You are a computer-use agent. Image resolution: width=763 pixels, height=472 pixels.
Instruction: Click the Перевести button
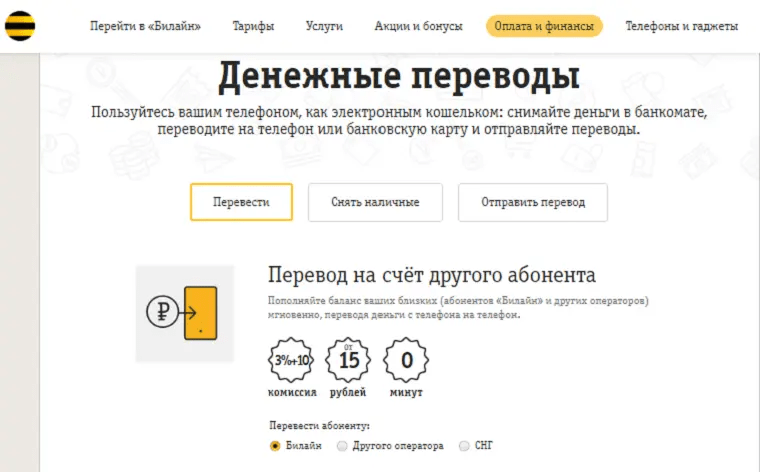[241, 202]
